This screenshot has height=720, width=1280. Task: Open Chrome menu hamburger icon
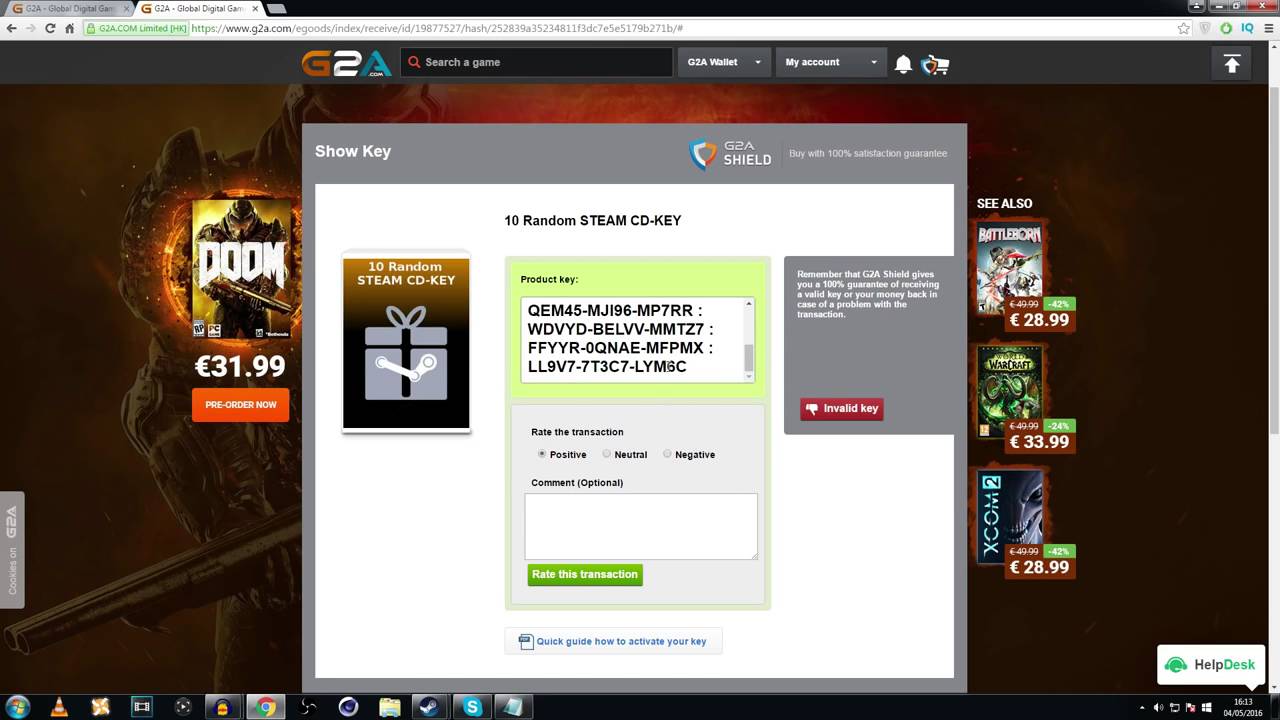[x=1268, y=29]
